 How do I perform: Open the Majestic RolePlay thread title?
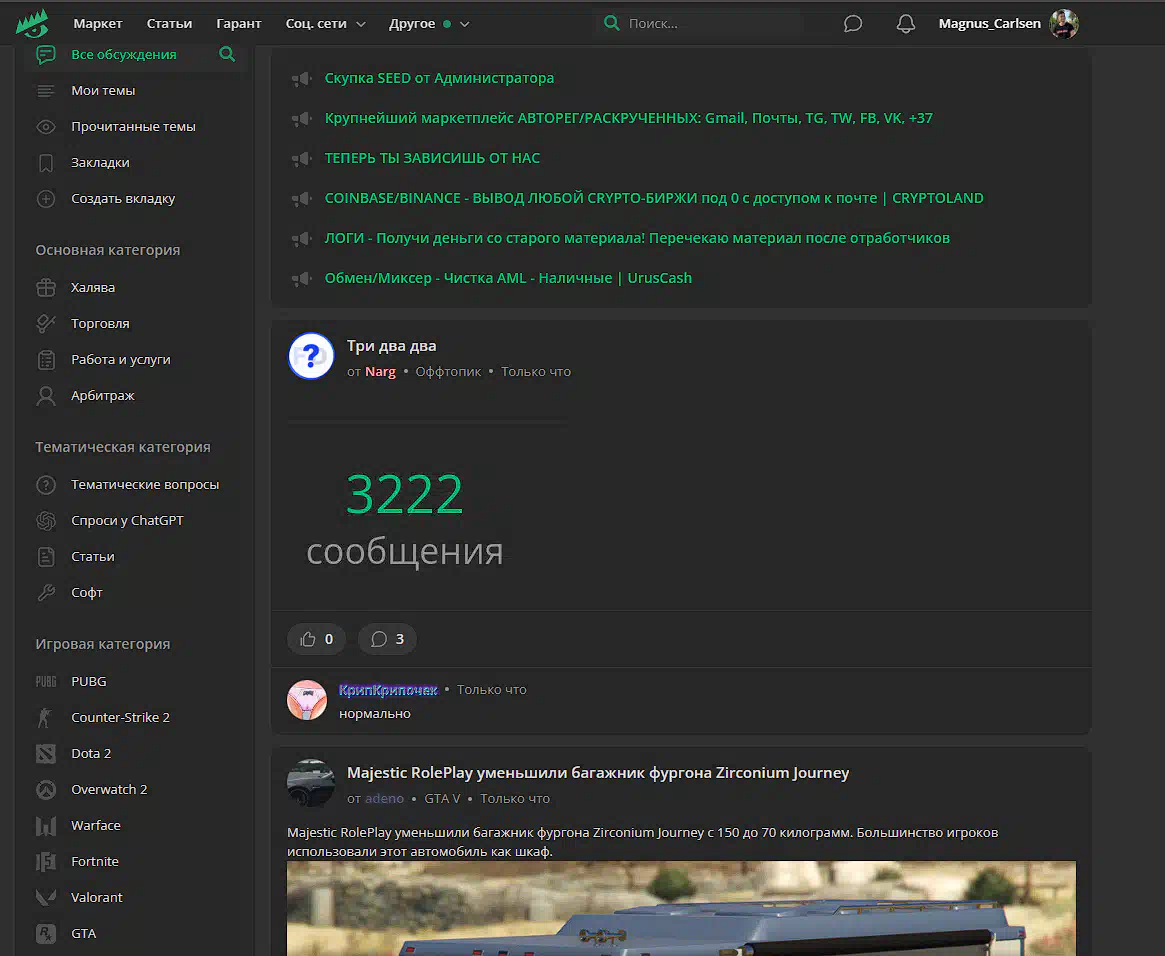click(x=598, y=773)
